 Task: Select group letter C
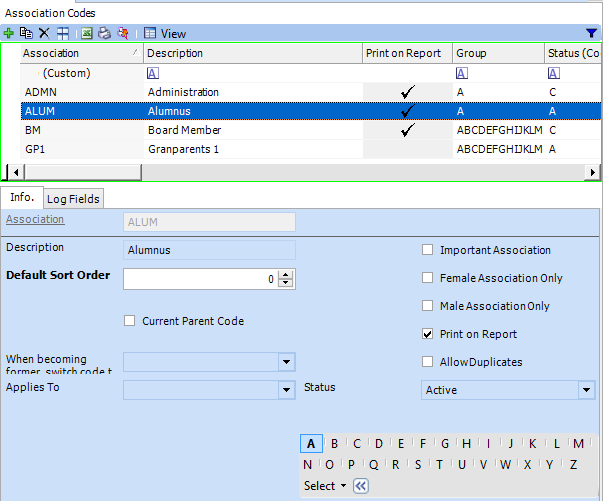point(357,444)
